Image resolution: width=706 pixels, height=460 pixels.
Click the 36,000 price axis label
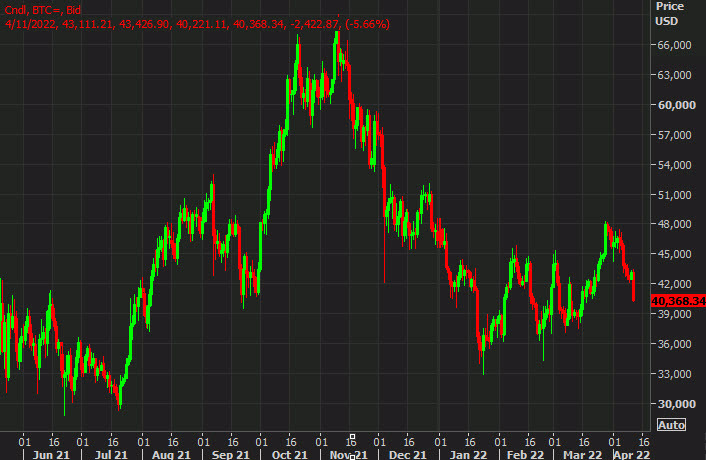[x=675, y=344]
